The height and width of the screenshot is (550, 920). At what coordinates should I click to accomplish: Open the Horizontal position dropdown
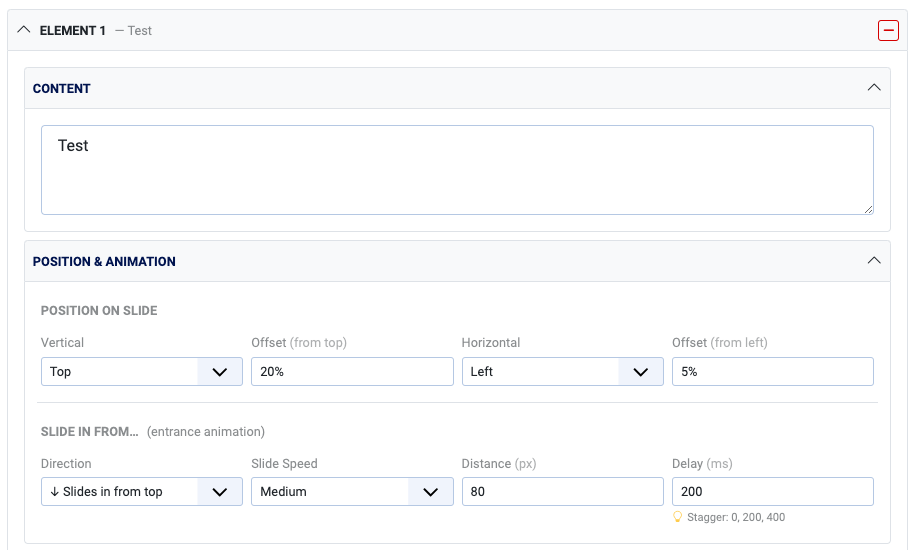(x=562, y=372)
